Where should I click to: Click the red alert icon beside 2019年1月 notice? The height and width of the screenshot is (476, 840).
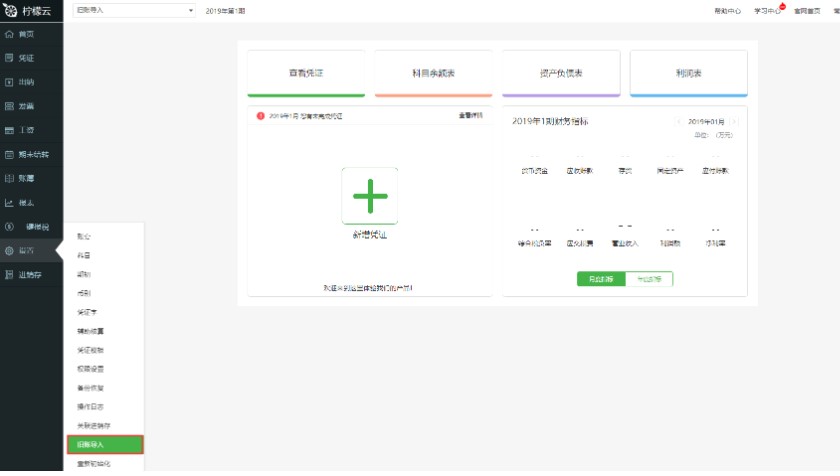pyautogui.click(x=260, y=116)
